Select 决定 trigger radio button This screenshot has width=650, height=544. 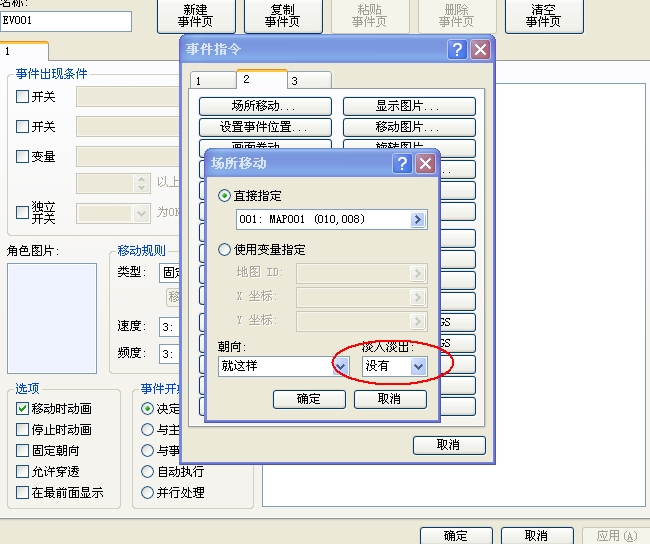[x=147, y=409]
